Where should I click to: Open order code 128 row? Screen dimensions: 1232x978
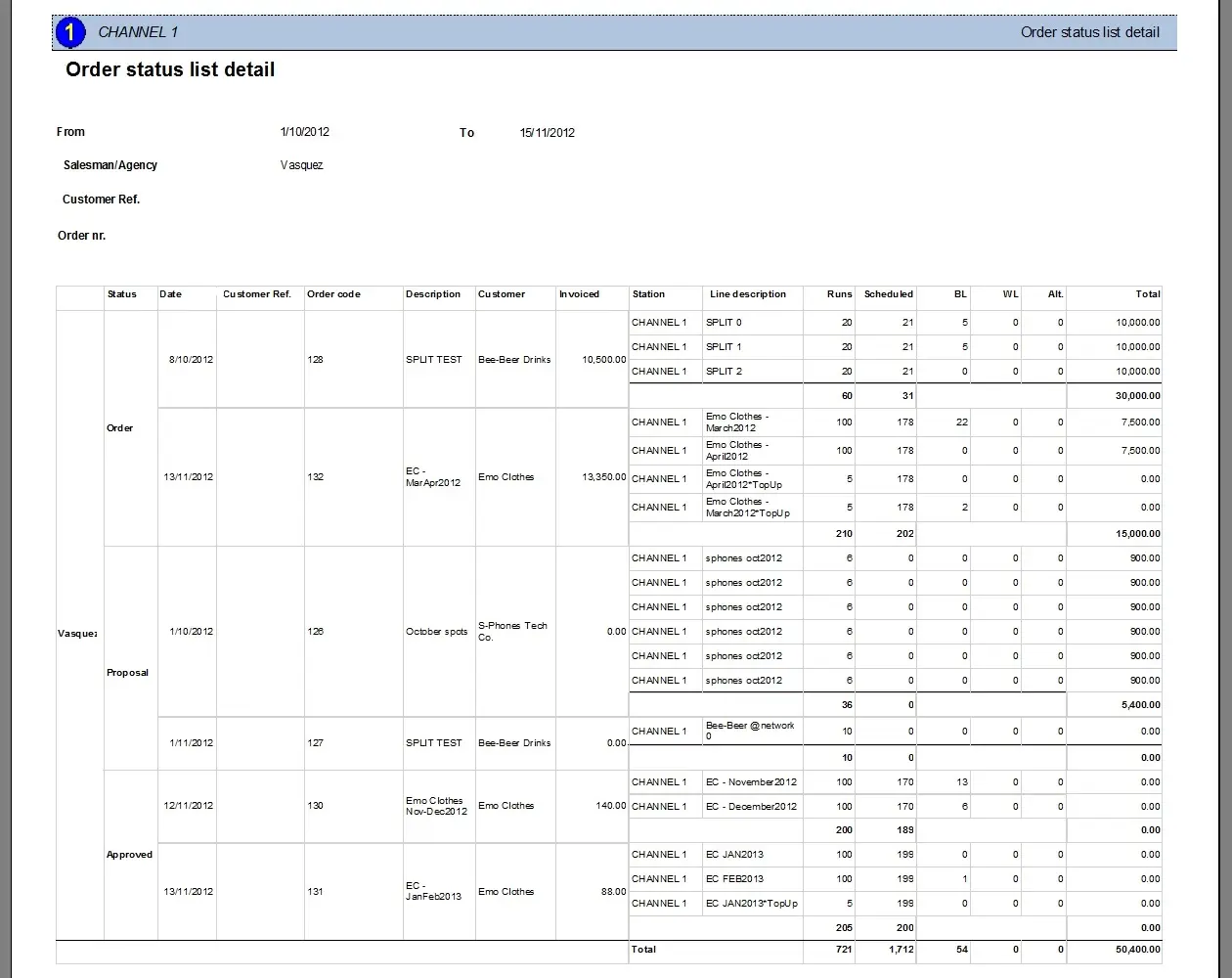(316, 360)
